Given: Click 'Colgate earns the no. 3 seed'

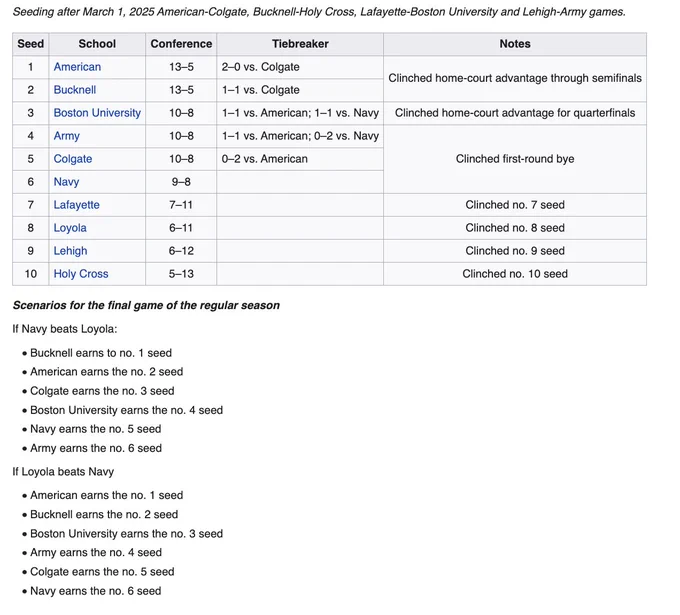Looking at the screenshot, I should coord(102,391).
